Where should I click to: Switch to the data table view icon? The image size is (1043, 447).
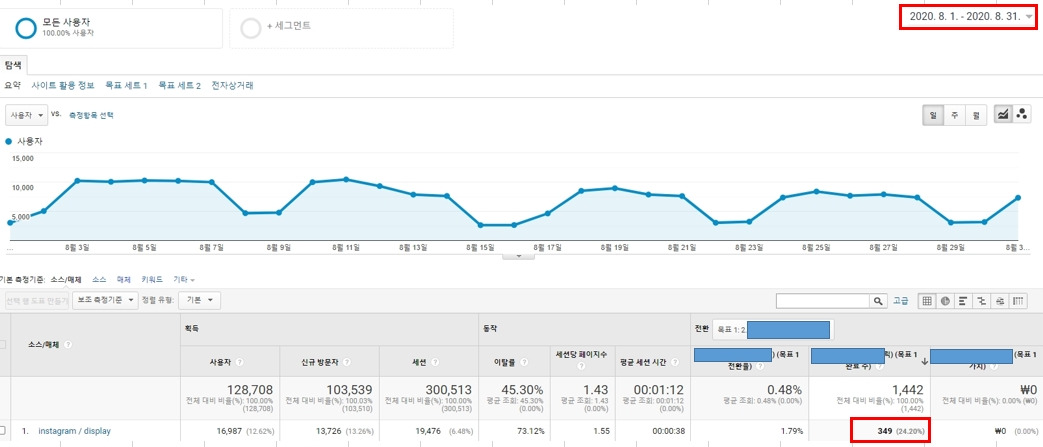pos(926,301)
